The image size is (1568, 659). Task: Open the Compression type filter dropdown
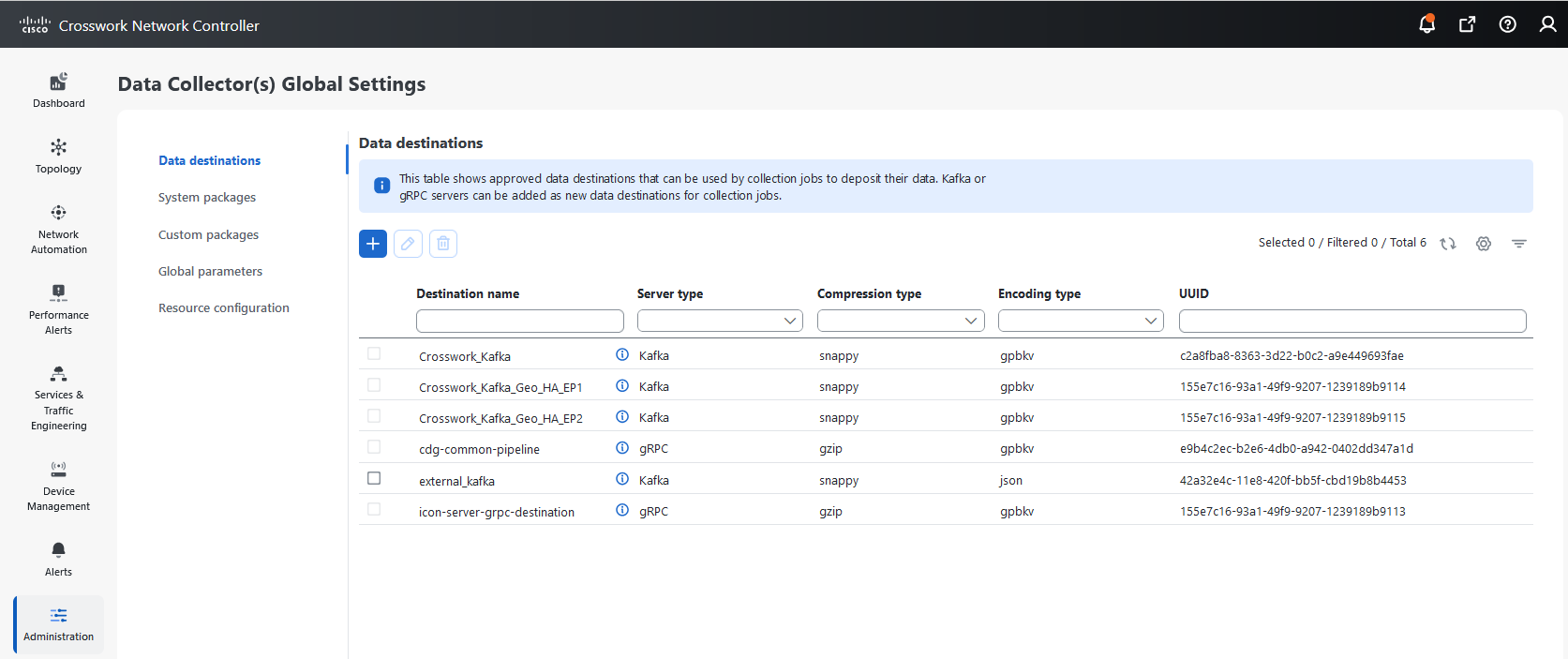point(901,321)
